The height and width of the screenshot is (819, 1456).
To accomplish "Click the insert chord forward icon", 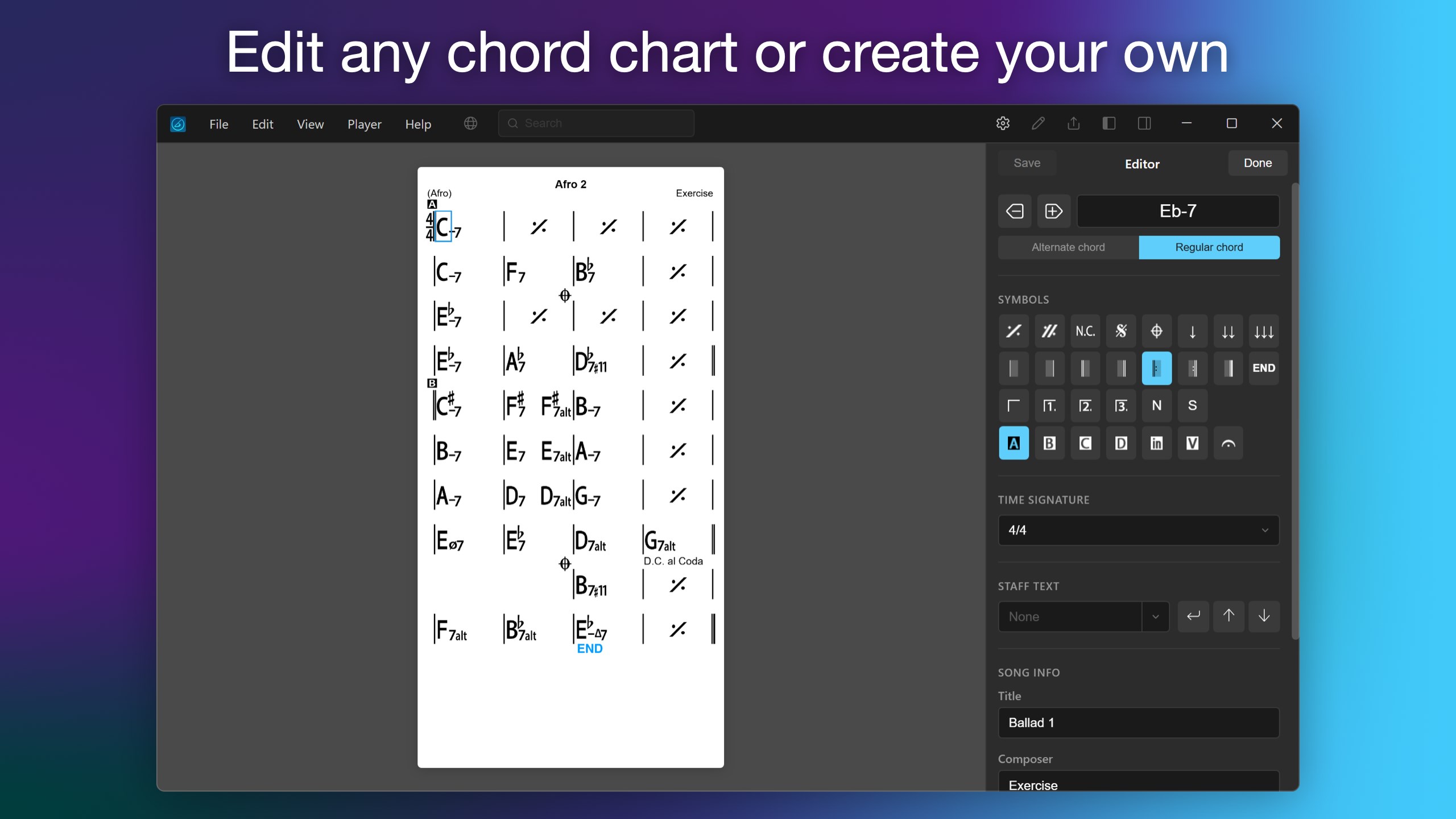I will point(1053,212).
